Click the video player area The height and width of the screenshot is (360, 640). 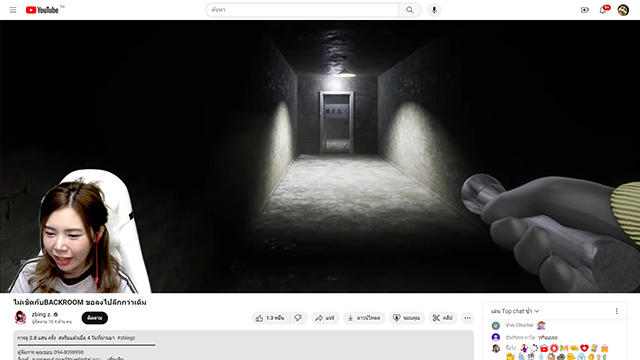click(x=320, y=156)
